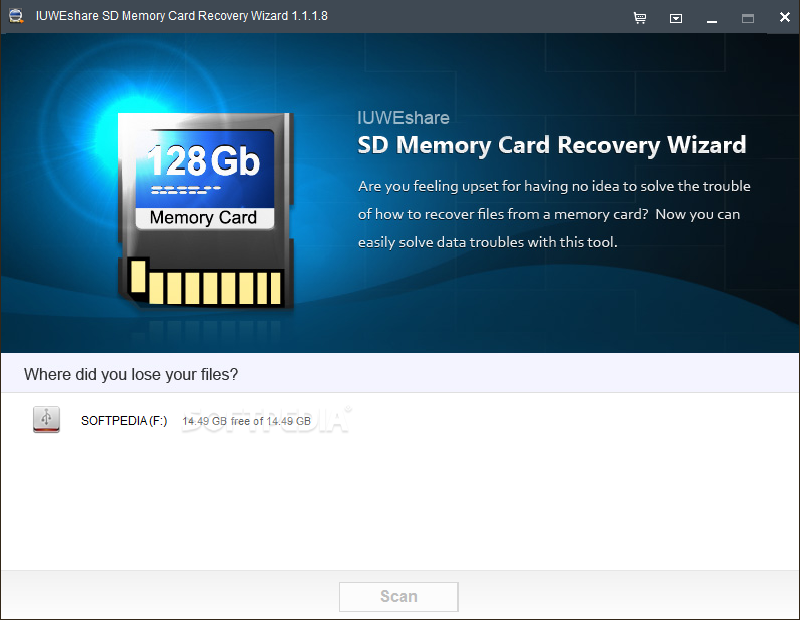The height and width of the screenshot is (620, 800).
Task: Click the 'SD Memory Card Recovery Wizard' title
Action: tap(552, 145)
